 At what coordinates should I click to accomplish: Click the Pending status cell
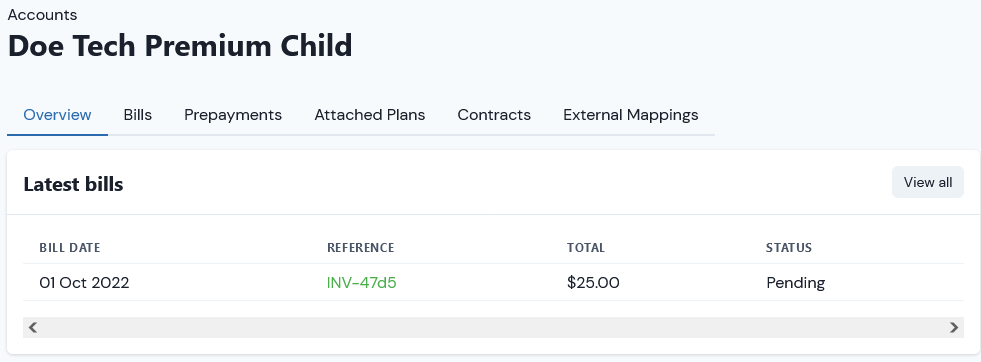[x=796, y=283]
